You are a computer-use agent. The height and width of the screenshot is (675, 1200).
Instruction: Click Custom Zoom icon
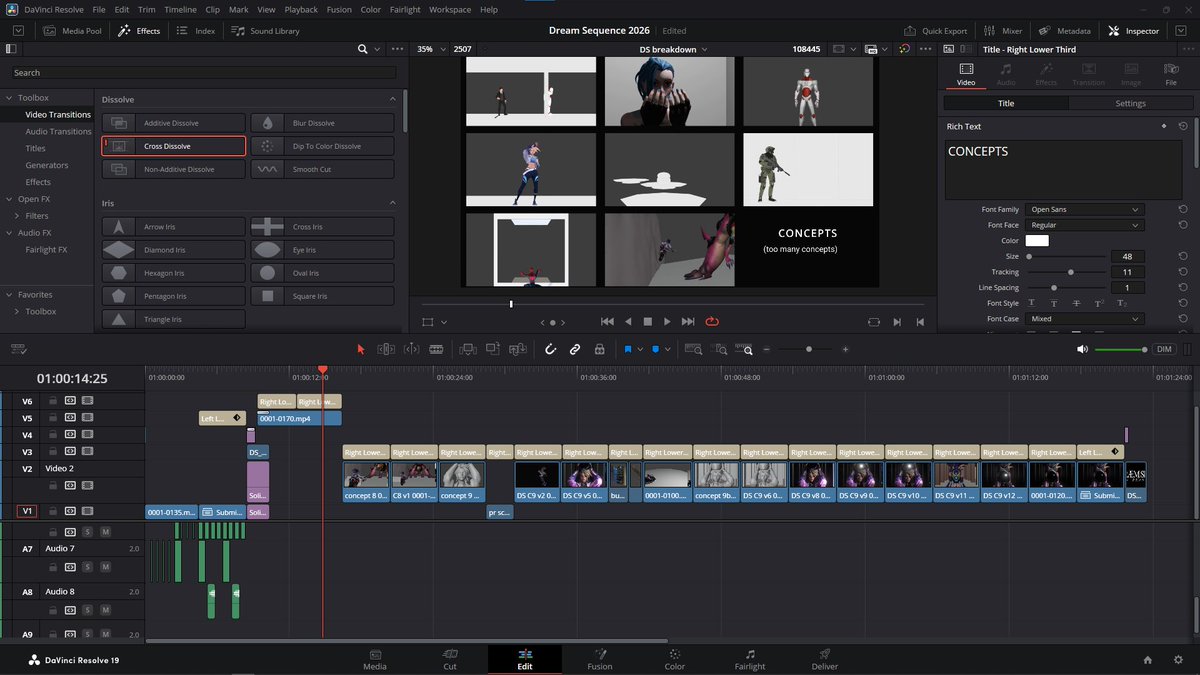(x=744, y=349)
